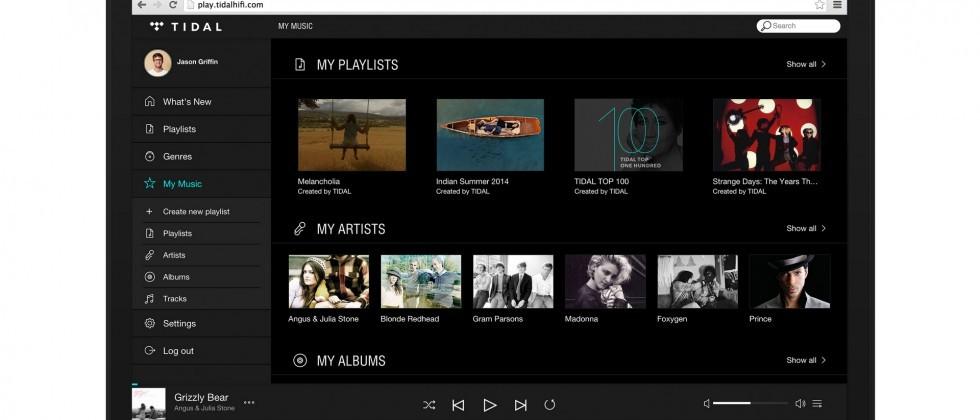Click the Log out arrow icon
The height and width of the screenshot is (420, 980).
(x=149, y=351)
